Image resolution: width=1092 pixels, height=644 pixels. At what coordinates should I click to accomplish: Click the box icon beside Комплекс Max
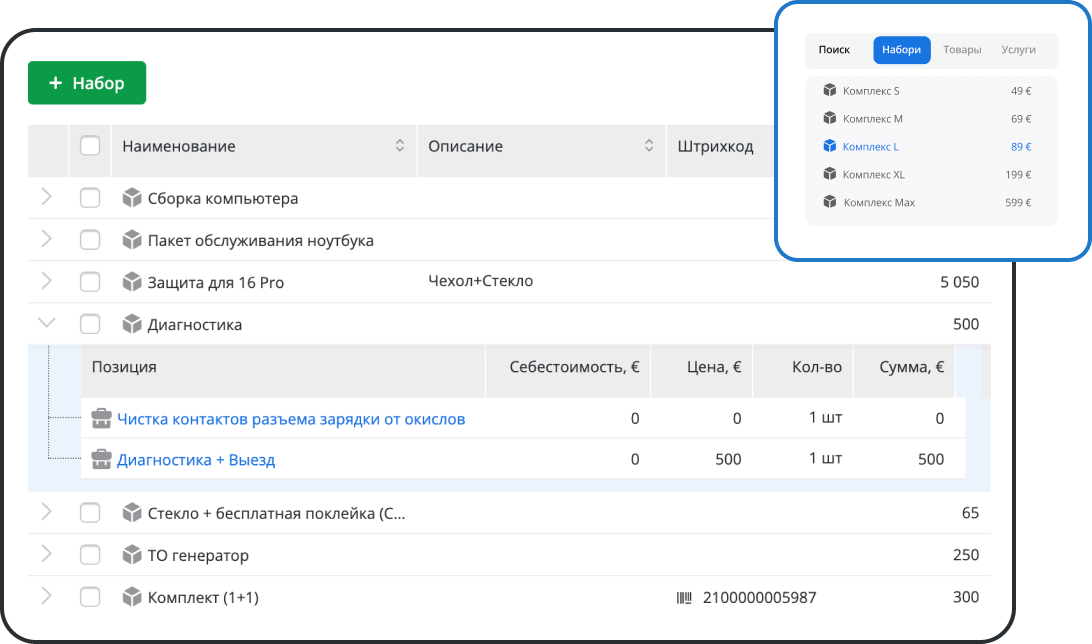[x=828, y=202]
